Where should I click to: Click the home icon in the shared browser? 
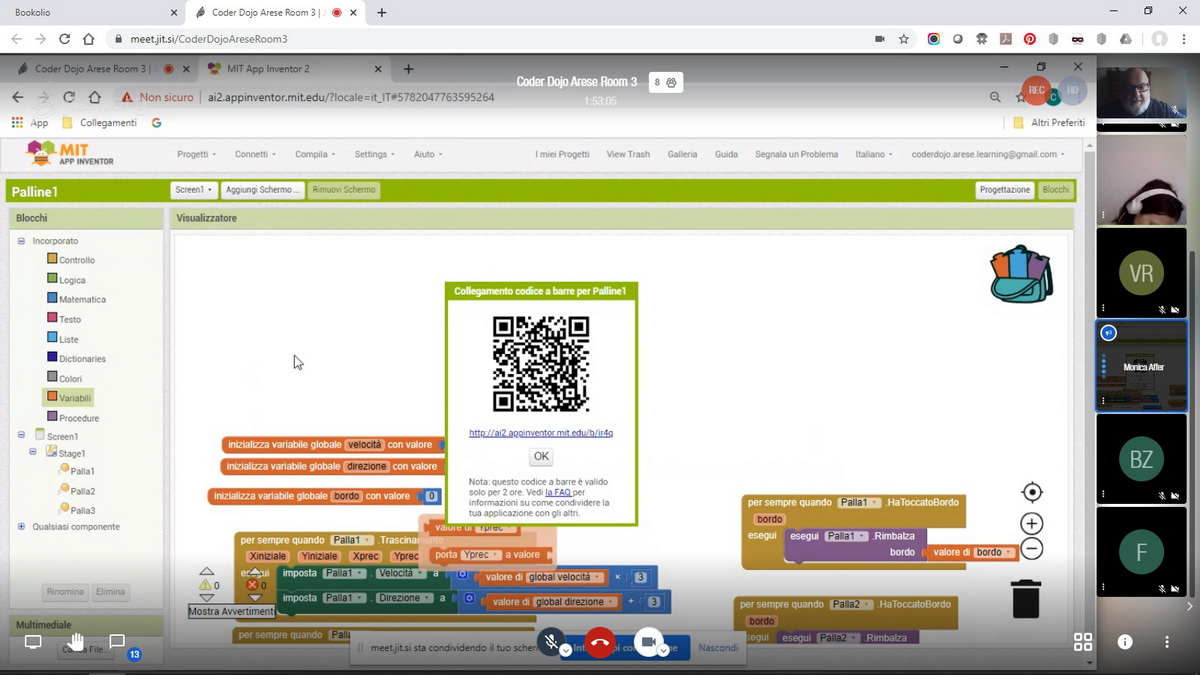[x=94, y=97]
